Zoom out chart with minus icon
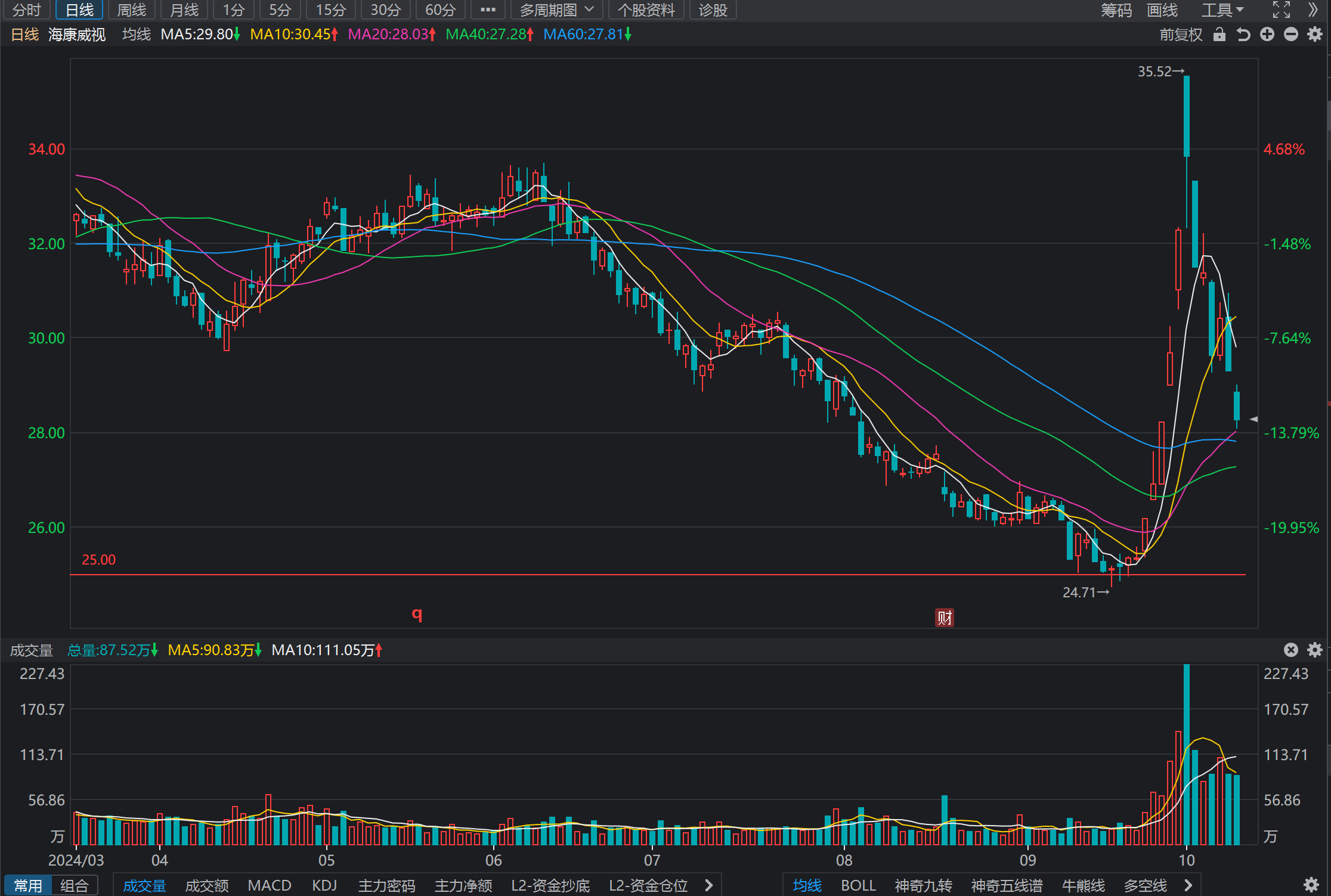 [x=1291, y=35]
